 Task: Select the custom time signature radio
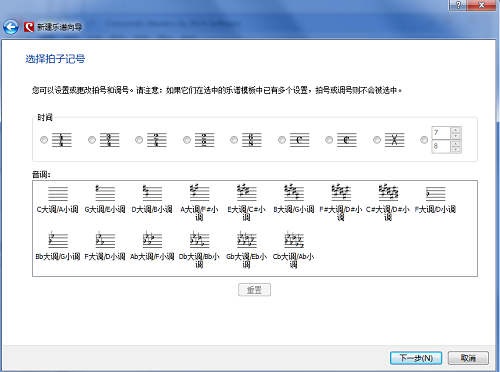click(424, 140)
